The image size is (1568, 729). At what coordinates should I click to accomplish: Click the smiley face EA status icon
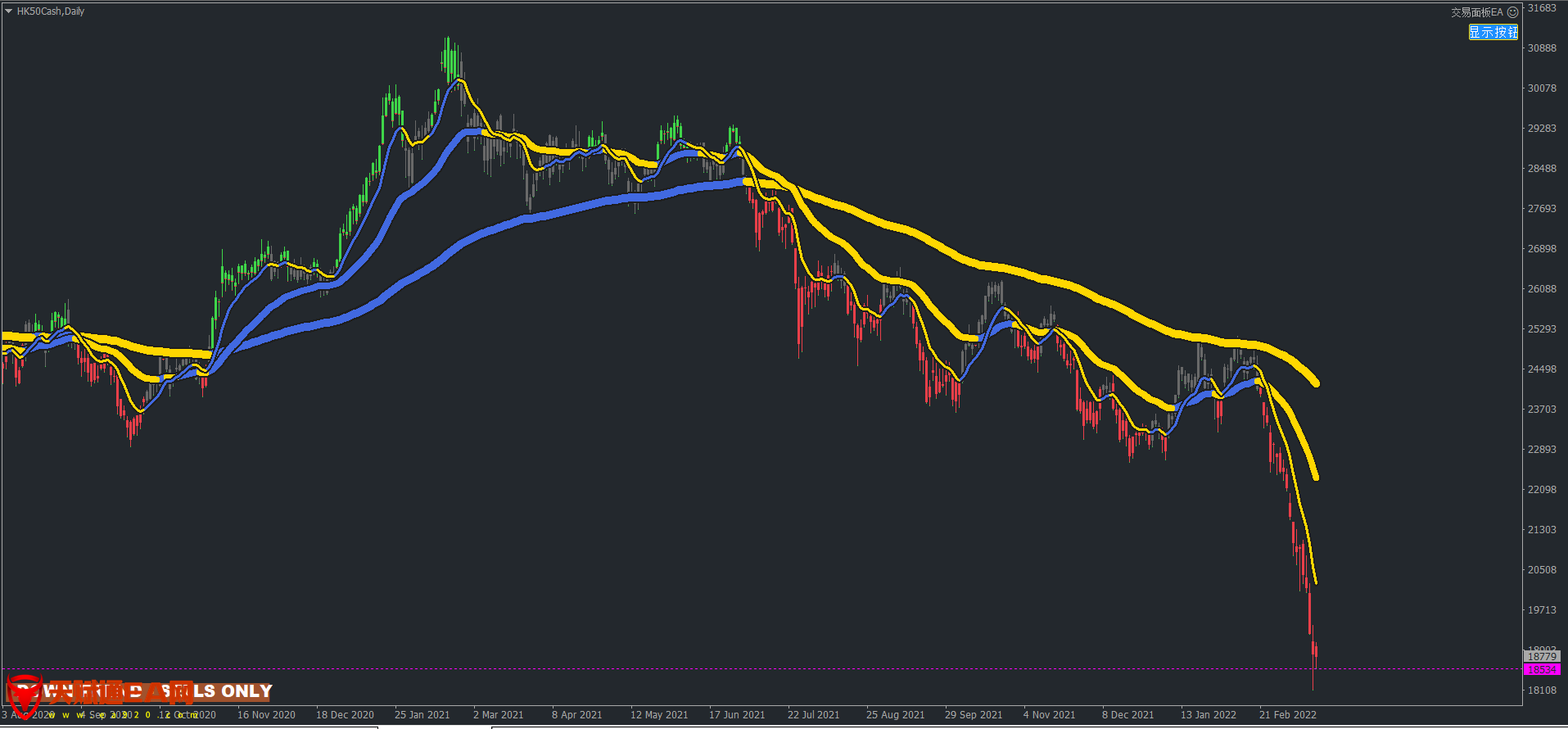[x=1512, y=12]
